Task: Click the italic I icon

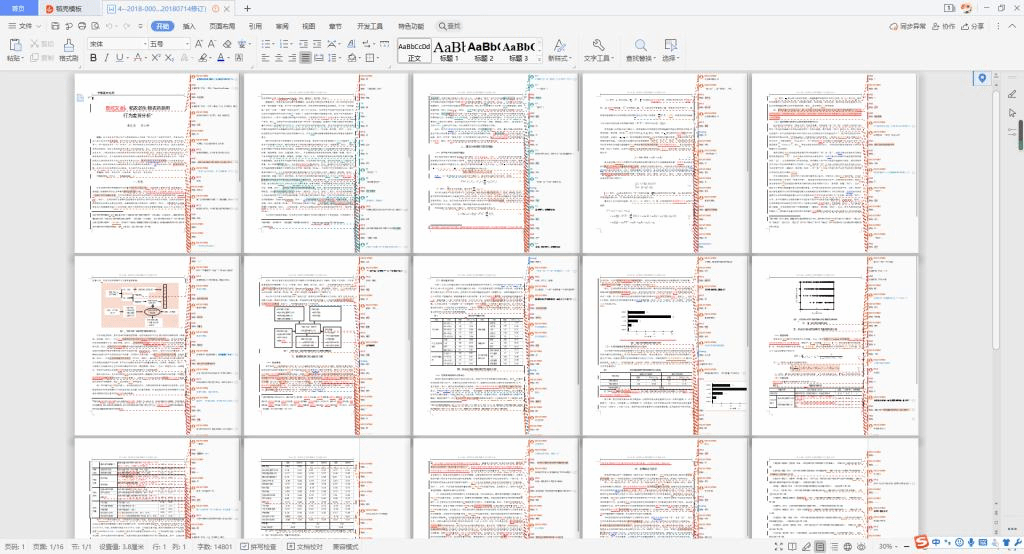Action: [x=106, y=58]
